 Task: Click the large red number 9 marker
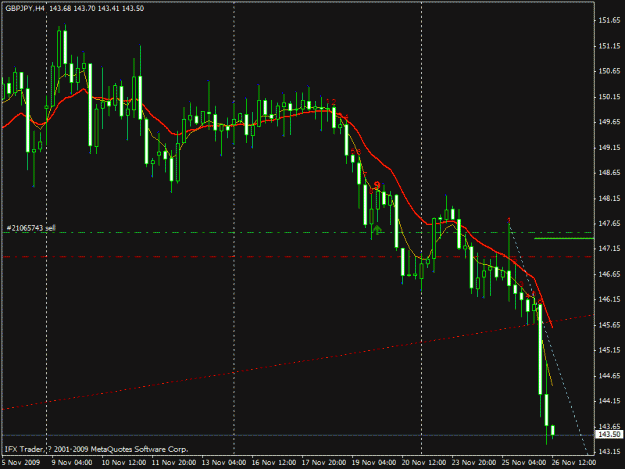click(x=377, y=185)
